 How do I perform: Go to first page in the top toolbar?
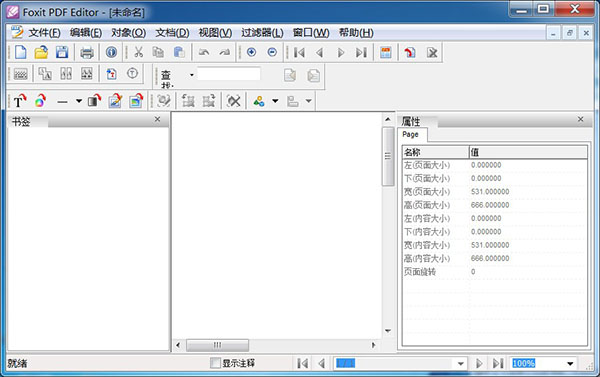(299, 52)
